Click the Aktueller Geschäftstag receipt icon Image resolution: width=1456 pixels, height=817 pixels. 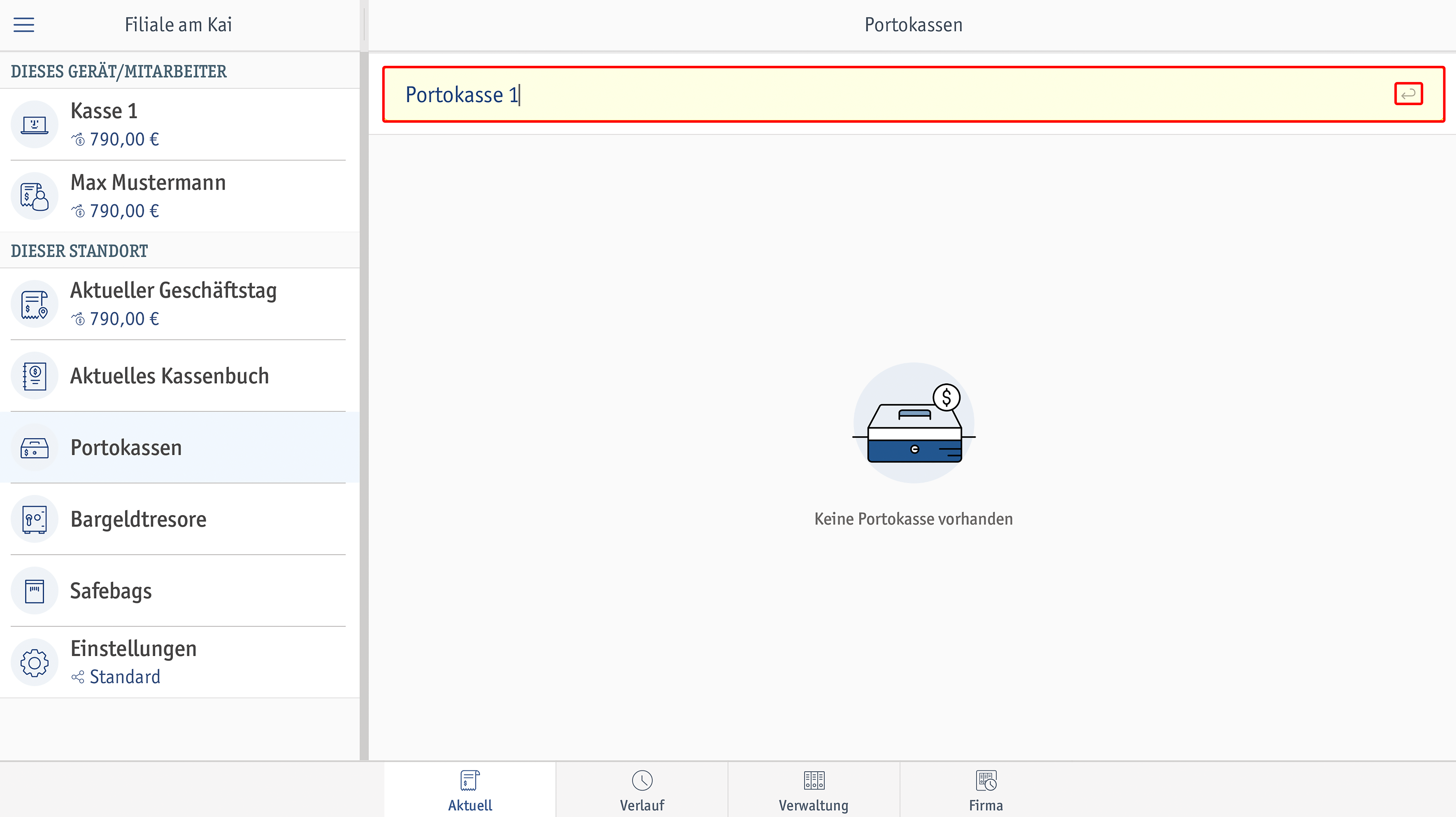[35, 304]
